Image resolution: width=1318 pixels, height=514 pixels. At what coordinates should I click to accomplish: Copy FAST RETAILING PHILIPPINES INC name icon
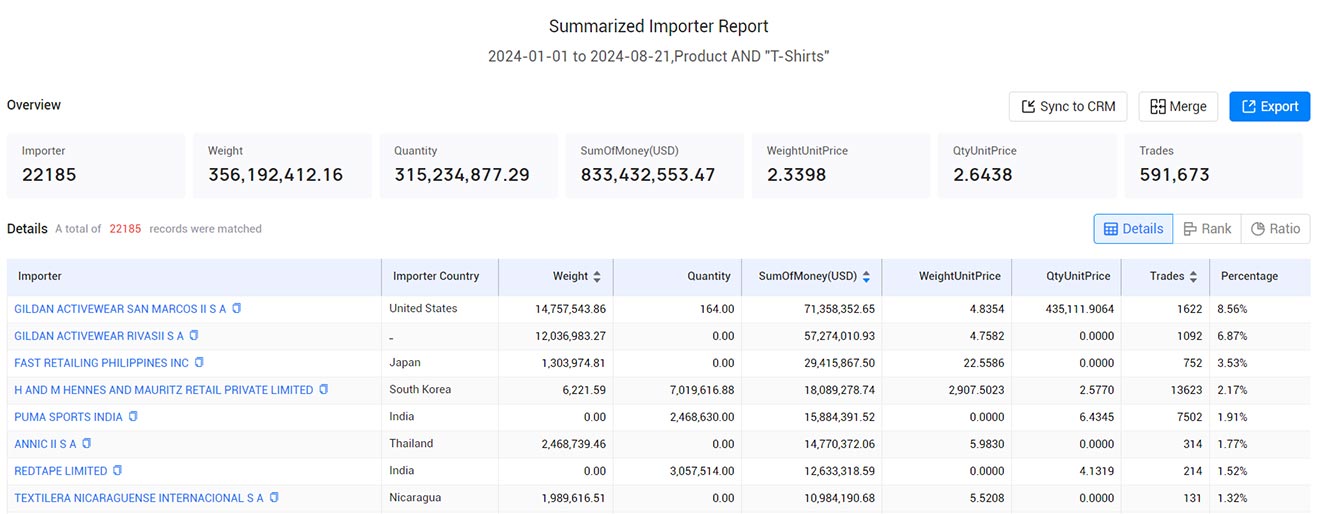[199, 363]
